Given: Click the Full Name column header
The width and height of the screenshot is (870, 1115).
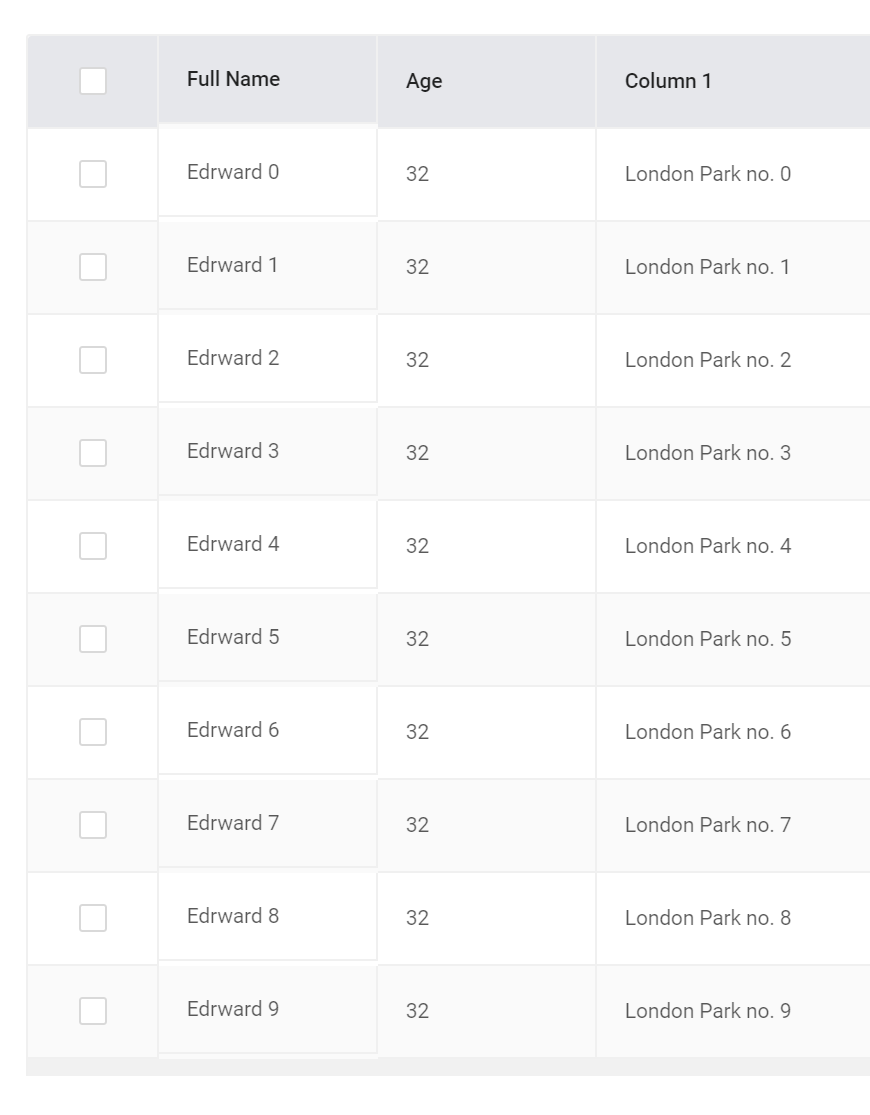Looking at the screenshot, I should click(x=232, y=79).
